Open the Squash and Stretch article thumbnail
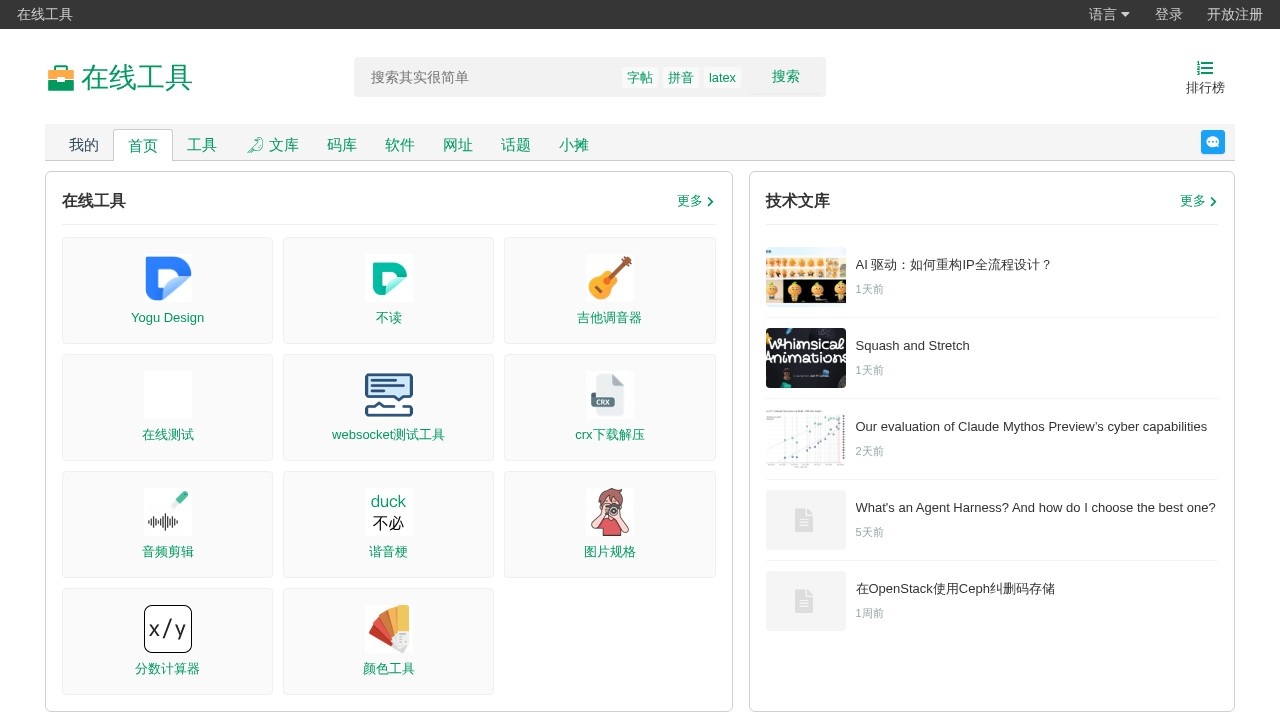Image resolution: width=1280 pixels, height=720 pixels. pyautogui.click(x=805, y=358)
